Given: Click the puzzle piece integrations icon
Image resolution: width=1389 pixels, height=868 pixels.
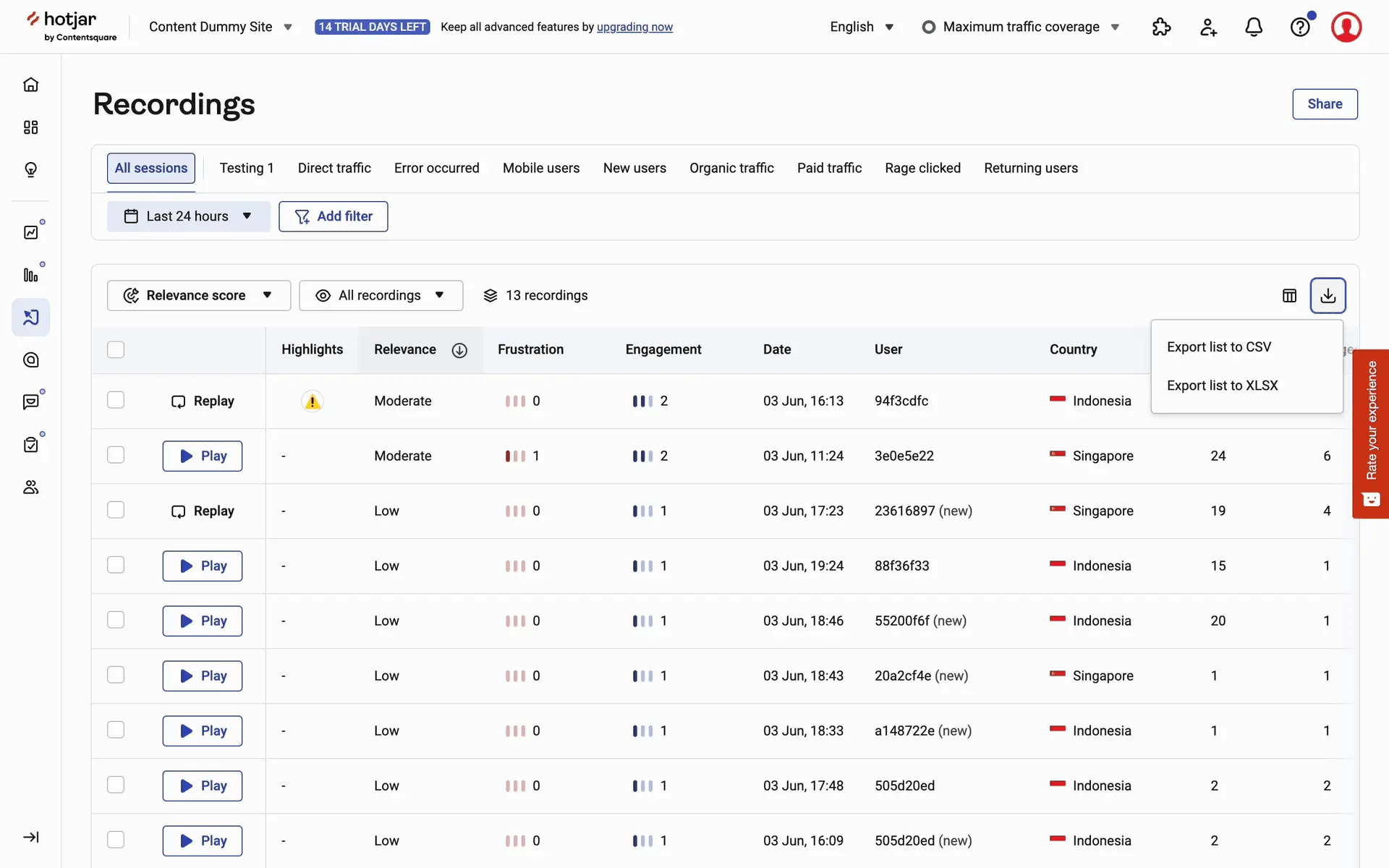Looking at the screenshot, I should coord(1161,27).
